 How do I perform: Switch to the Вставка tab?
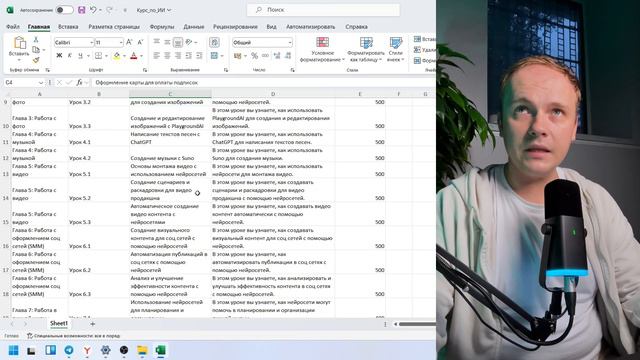(x=68, y=27)
